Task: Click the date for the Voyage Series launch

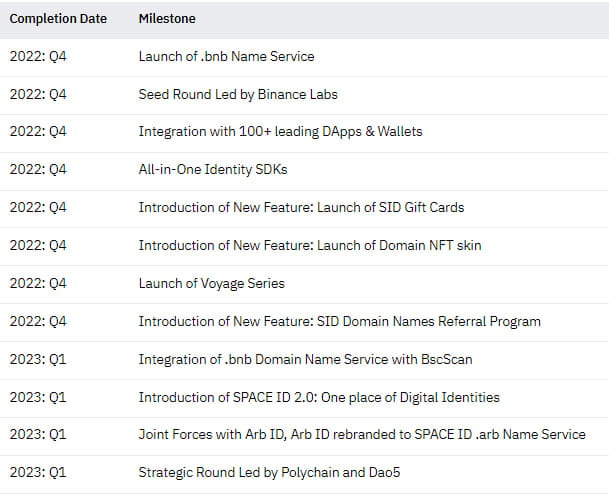Action: click(x=38, y=283)
